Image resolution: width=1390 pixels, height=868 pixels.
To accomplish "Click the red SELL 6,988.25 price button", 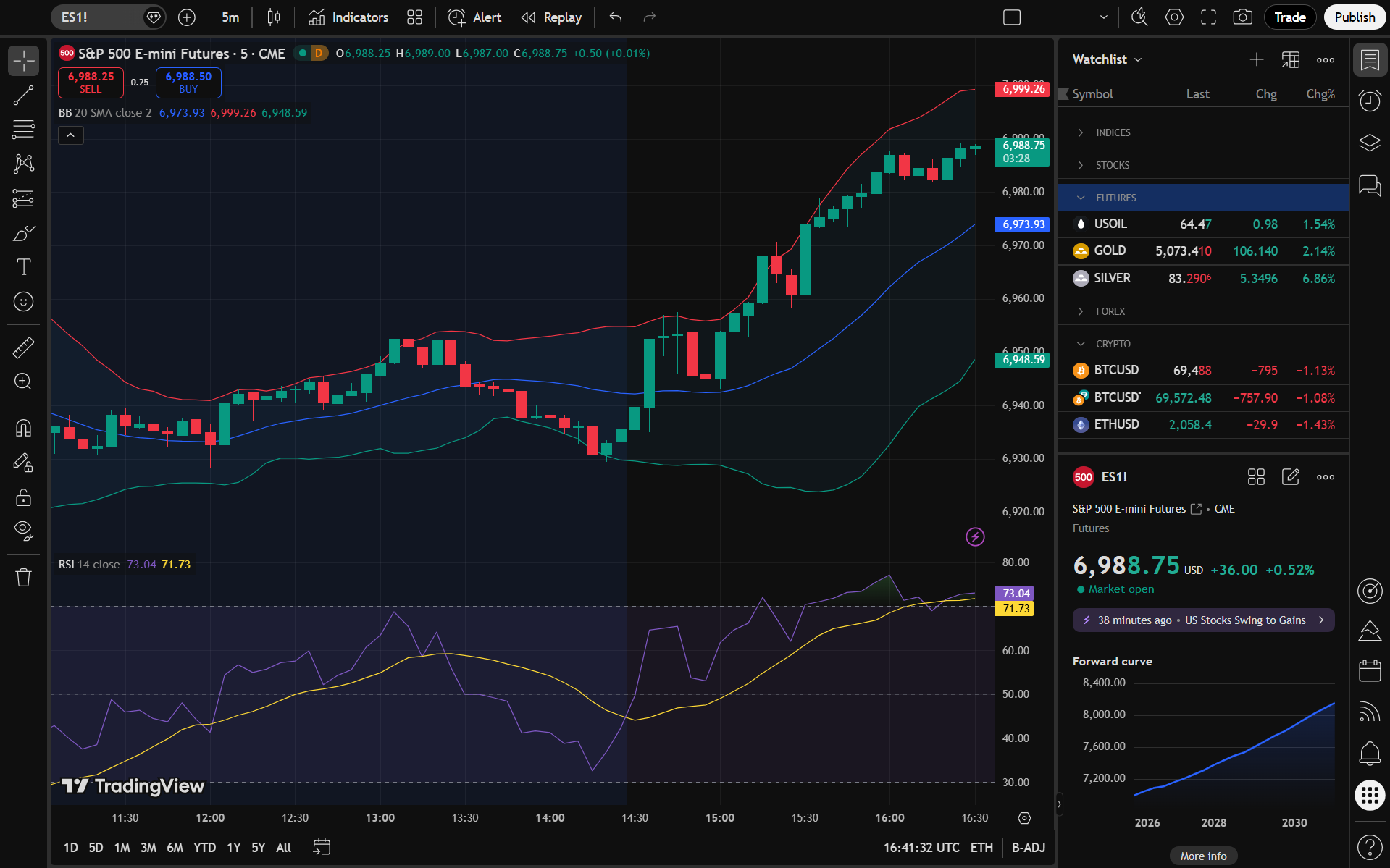I will coord(91,82).
